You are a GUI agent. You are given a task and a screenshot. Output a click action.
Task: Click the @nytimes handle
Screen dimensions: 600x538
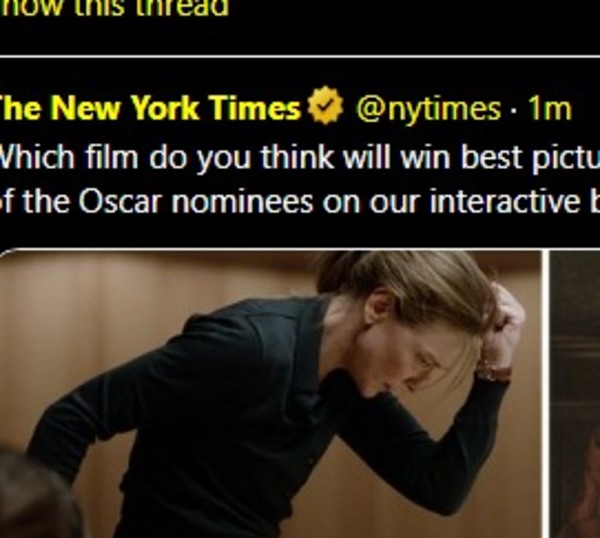pos(429,109)
